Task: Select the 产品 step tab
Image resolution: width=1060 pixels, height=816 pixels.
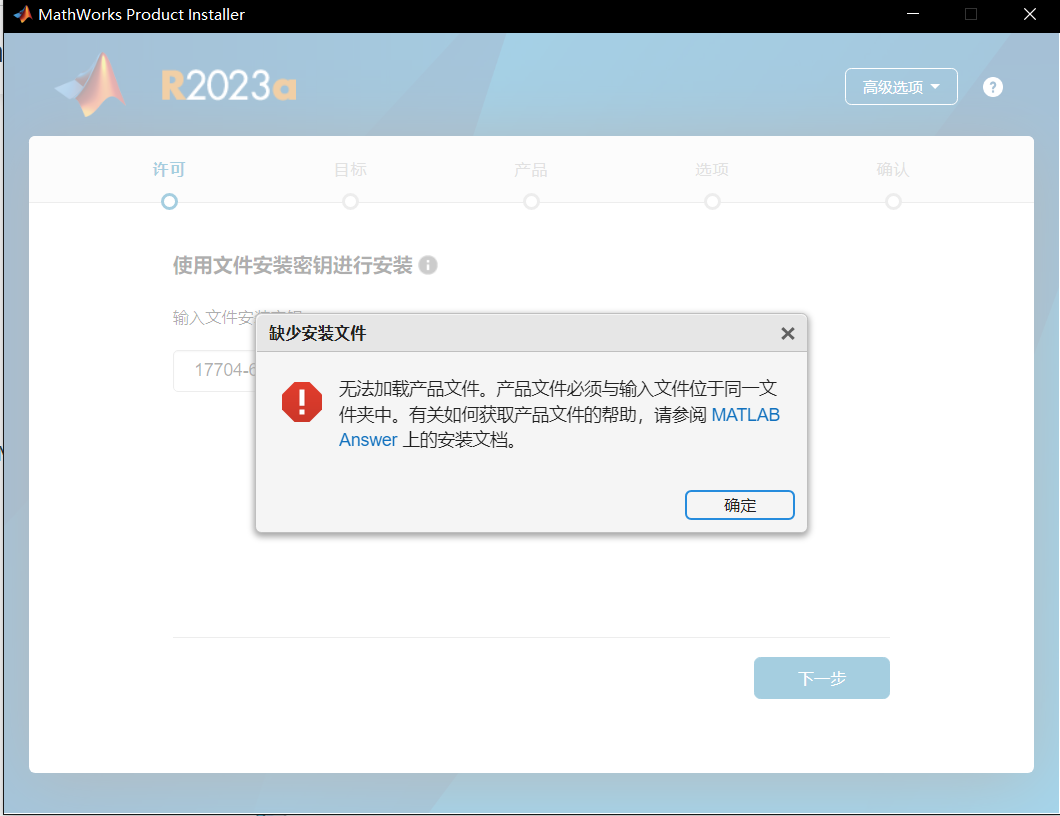Action: [531, 169]
